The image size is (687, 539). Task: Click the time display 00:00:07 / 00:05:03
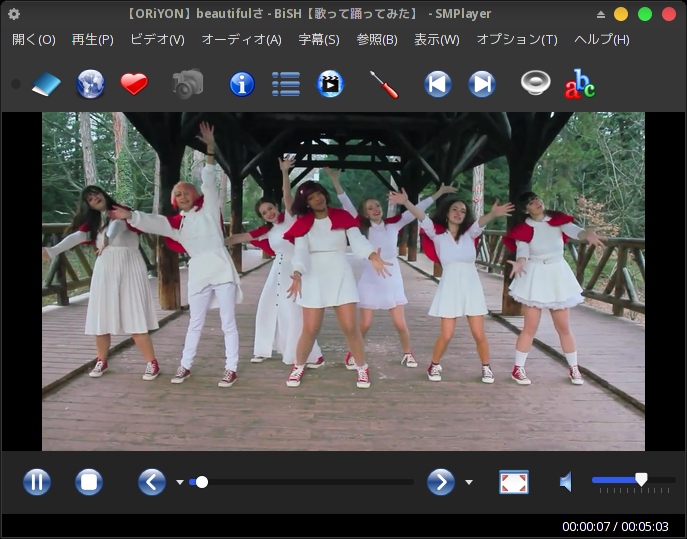(615, 526)
